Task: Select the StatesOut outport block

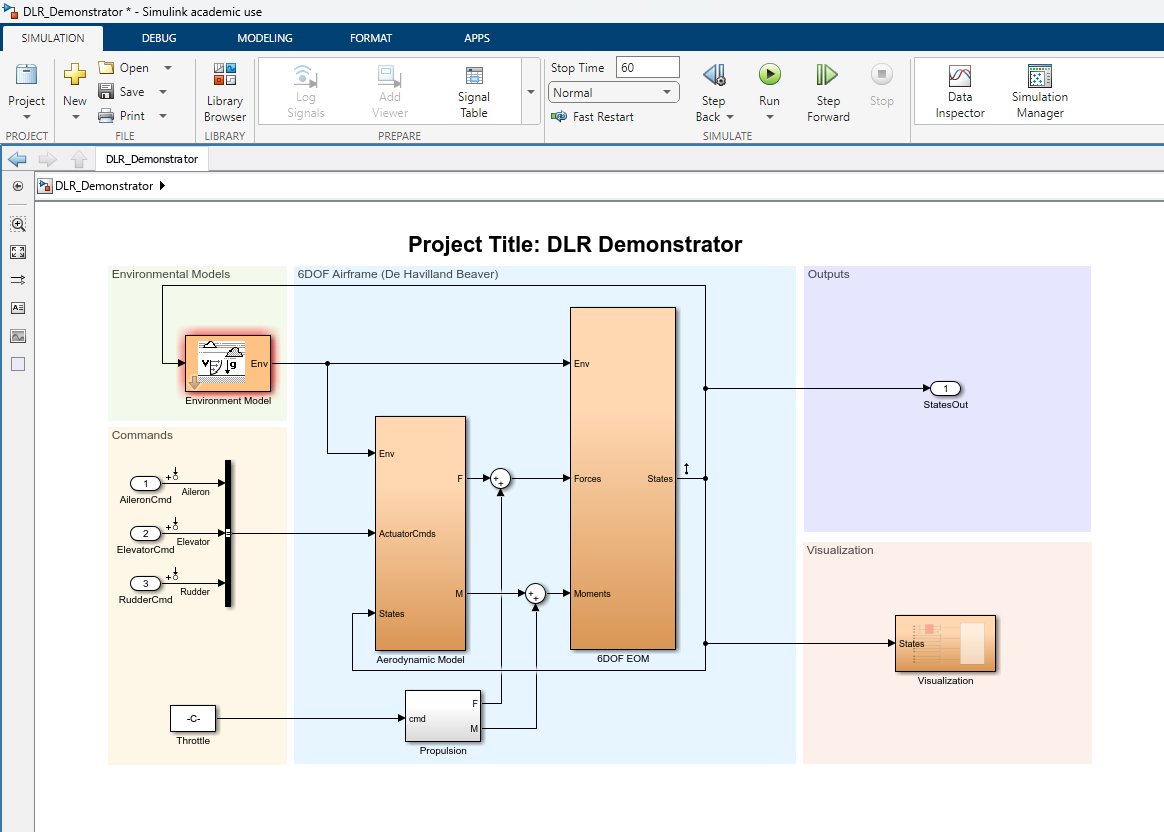Action: [945, 388]
